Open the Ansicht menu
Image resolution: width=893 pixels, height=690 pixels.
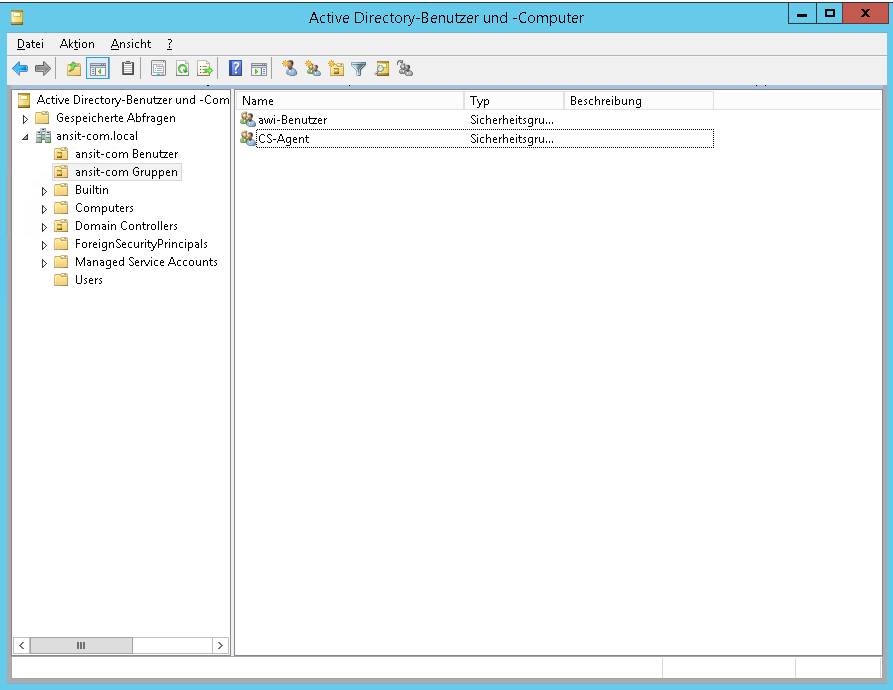pyautogui.click(x=131, y=44)
